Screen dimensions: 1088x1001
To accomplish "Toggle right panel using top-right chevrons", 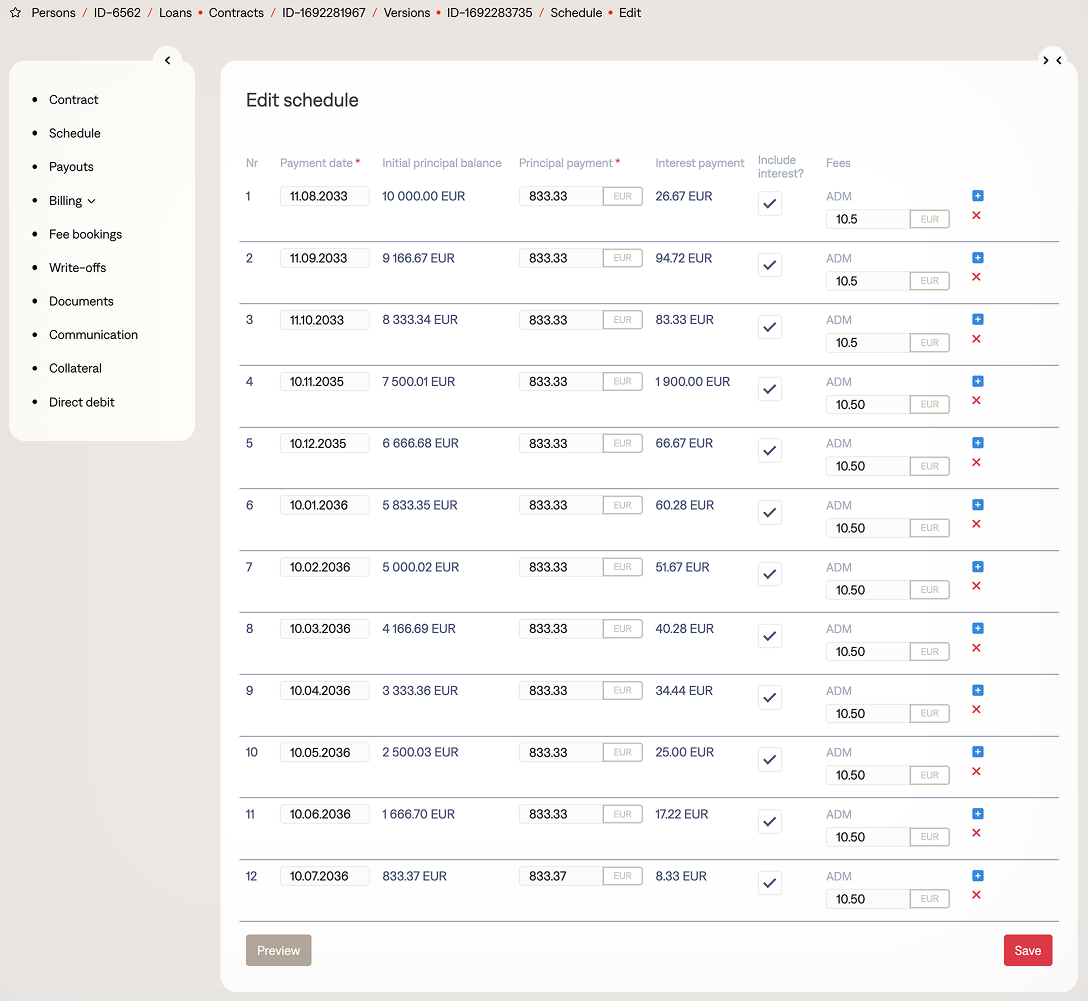I will point(1052,60).
